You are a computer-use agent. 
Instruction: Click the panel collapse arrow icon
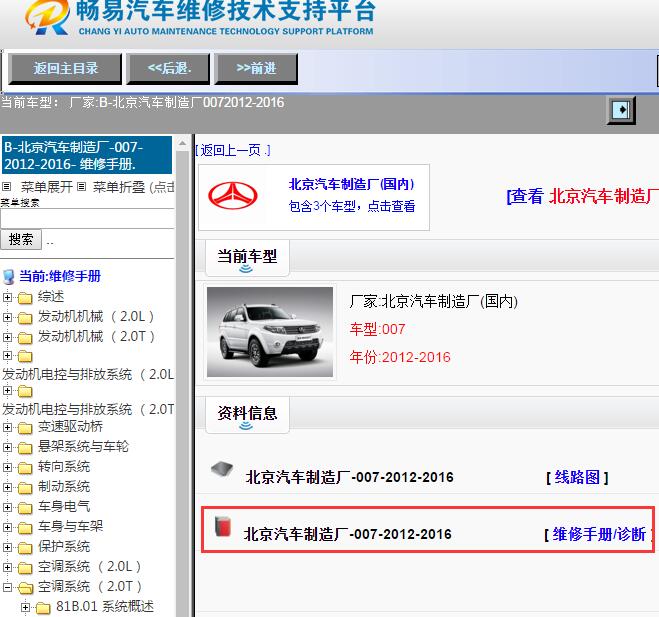tap(621, 111)
